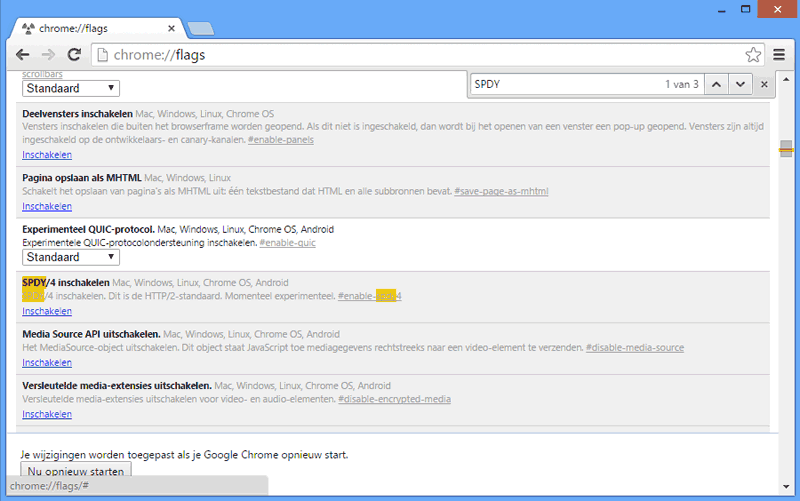The image size is (800, 501).
Task: Reload the page with refresh icon
Action: [x=74, y=55]
